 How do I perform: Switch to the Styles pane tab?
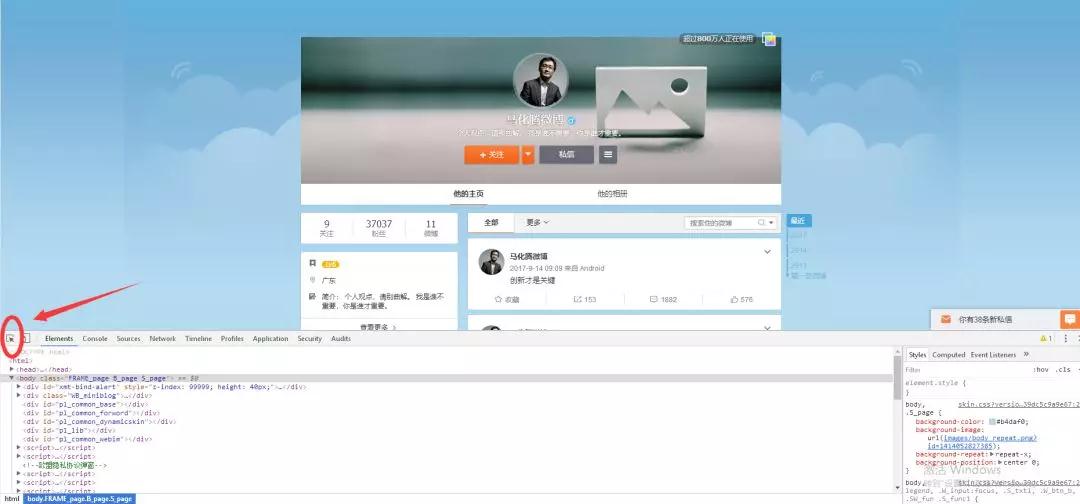click(917, 355)
